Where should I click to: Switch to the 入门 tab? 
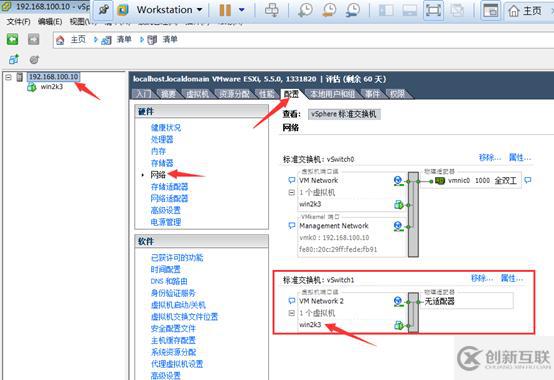pos(143,94)
